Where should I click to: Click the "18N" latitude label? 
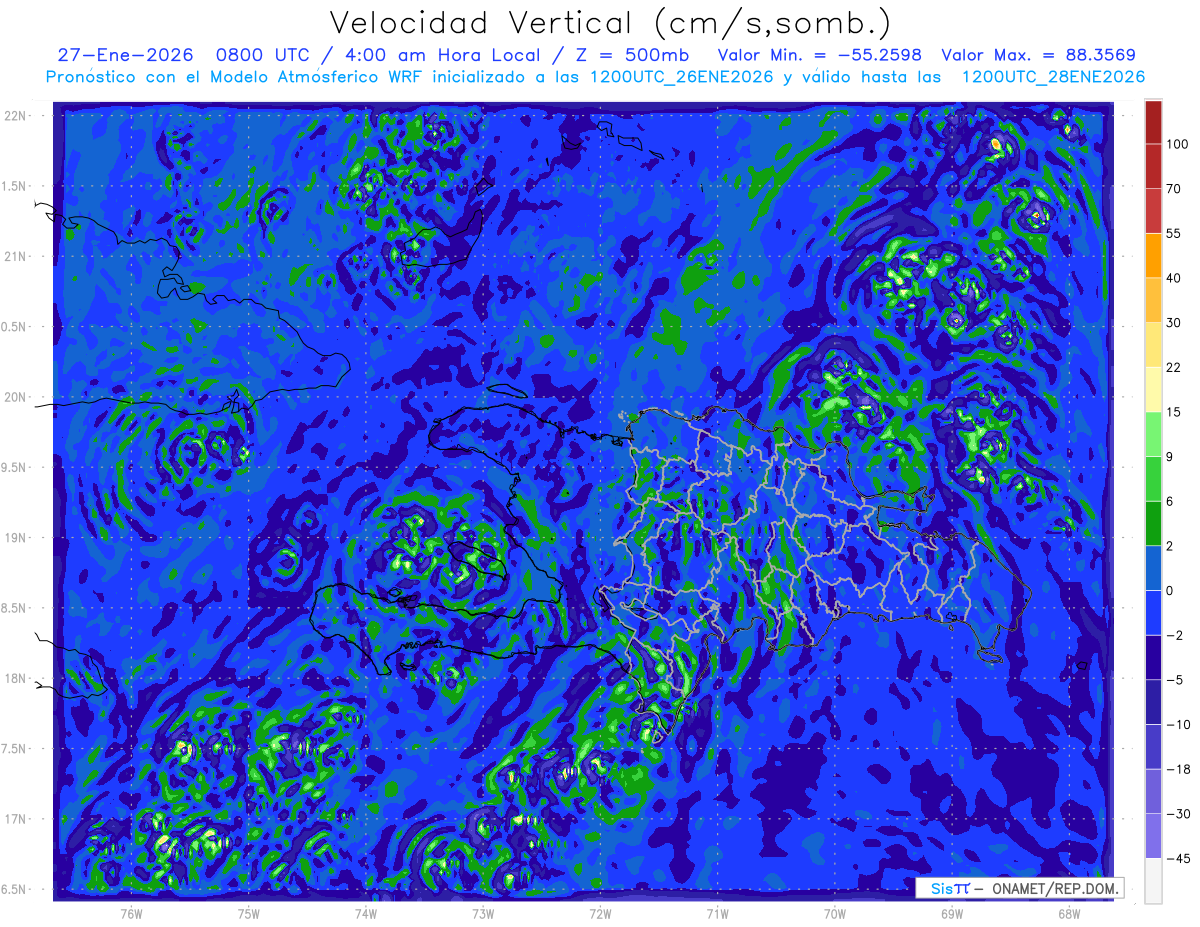point(16,679)
